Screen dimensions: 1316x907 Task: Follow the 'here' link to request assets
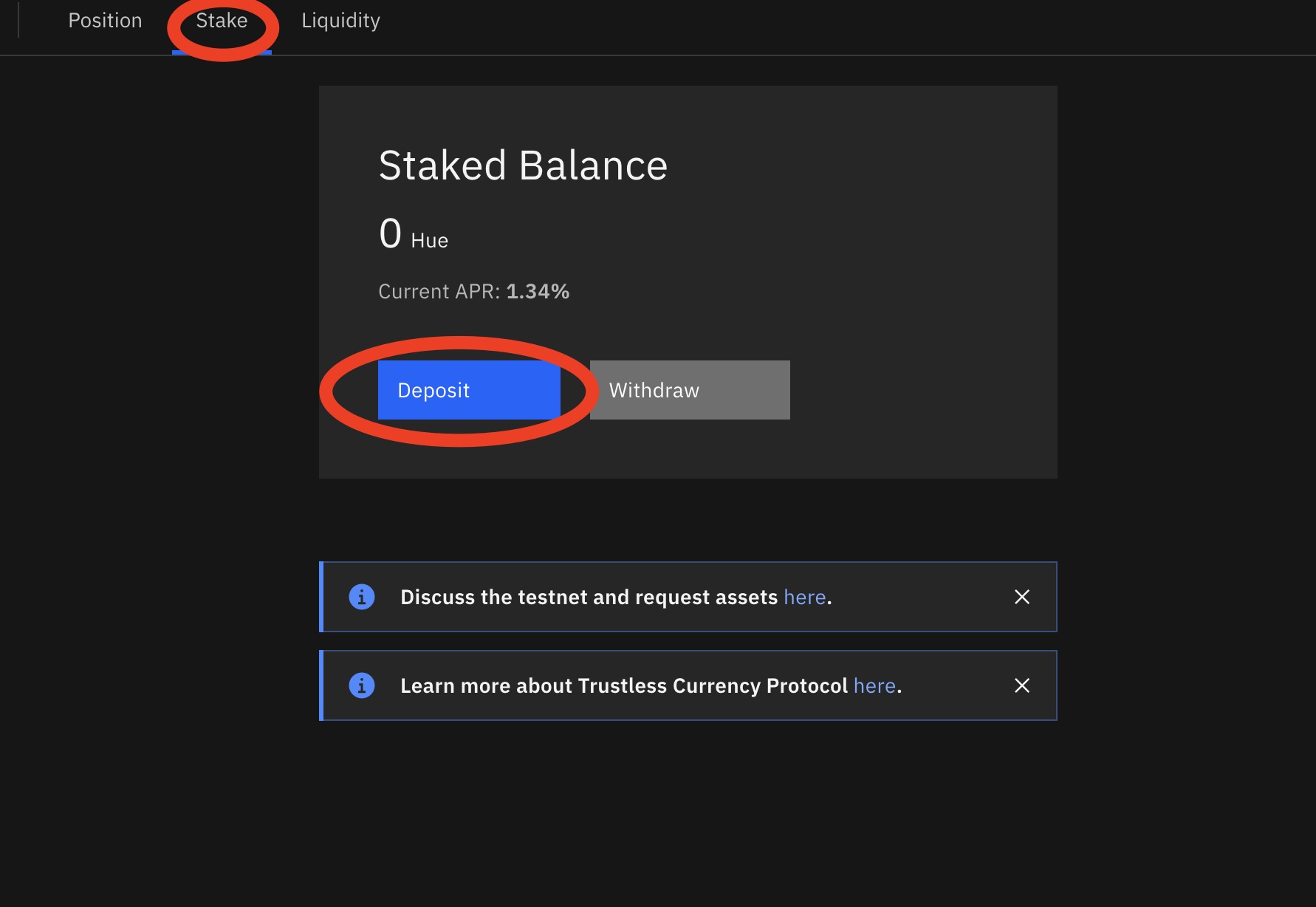[x=804, y=597]
